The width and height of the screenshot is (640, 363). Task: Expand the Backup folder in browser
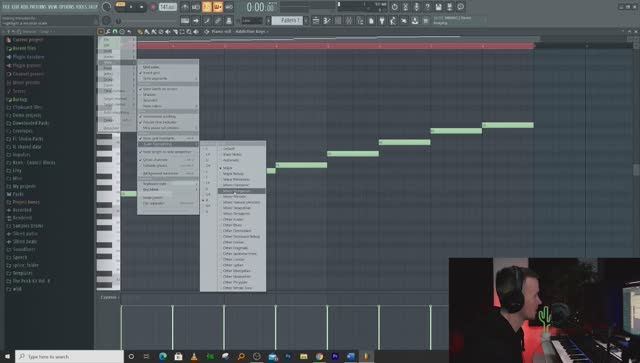pos(19,99)
